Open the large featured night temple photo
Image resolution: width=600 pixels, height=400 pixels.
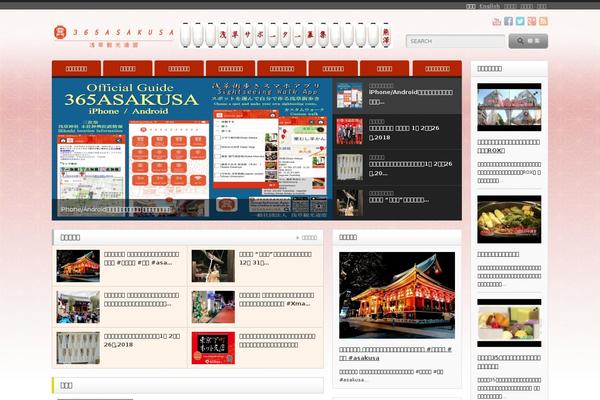[x=397, y=295]
